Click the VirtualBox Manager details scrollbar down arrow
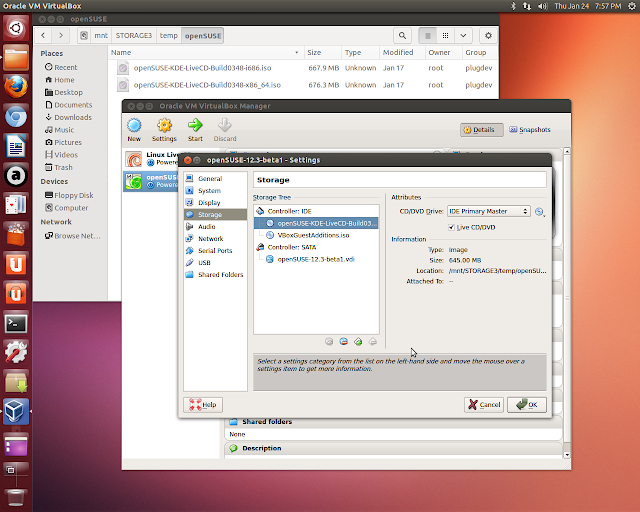This screenshot has height=512, width=640. [567, 454]
